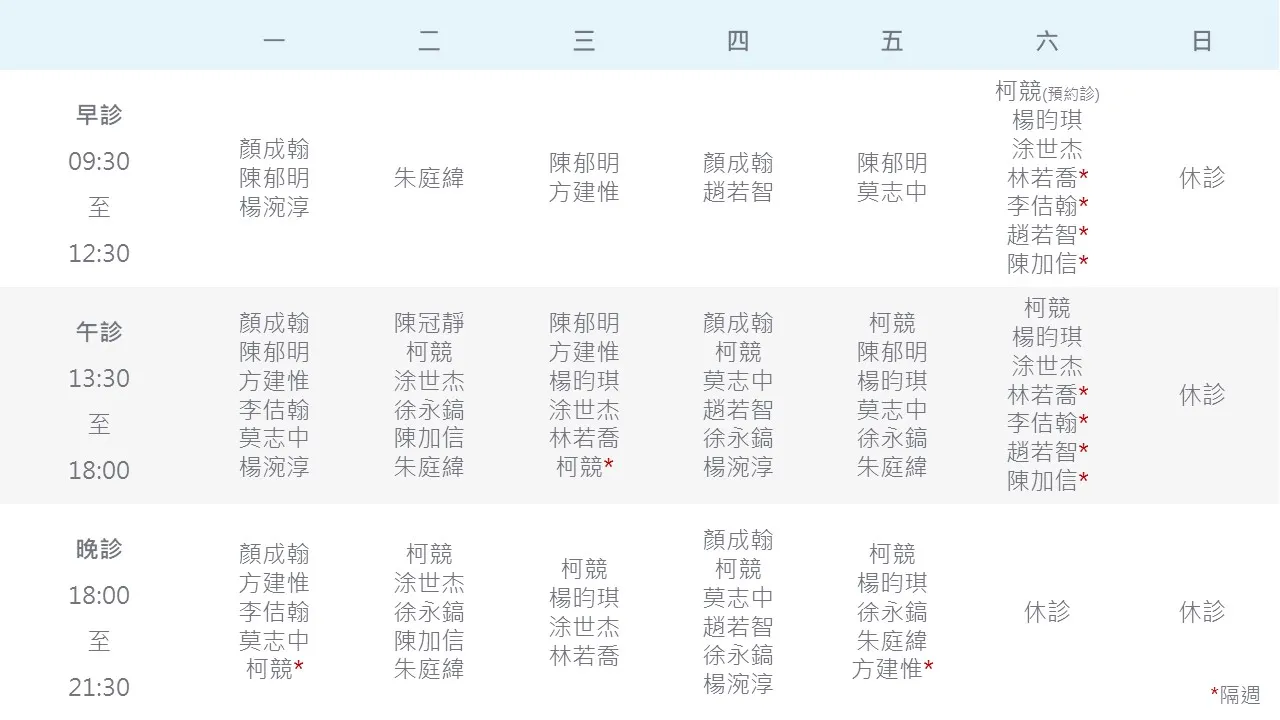Viewport: 1280px width, 720px height.
Task: Click 顏成翰 in Thursday's 晚診 cell
Action: tap(738, 540)
